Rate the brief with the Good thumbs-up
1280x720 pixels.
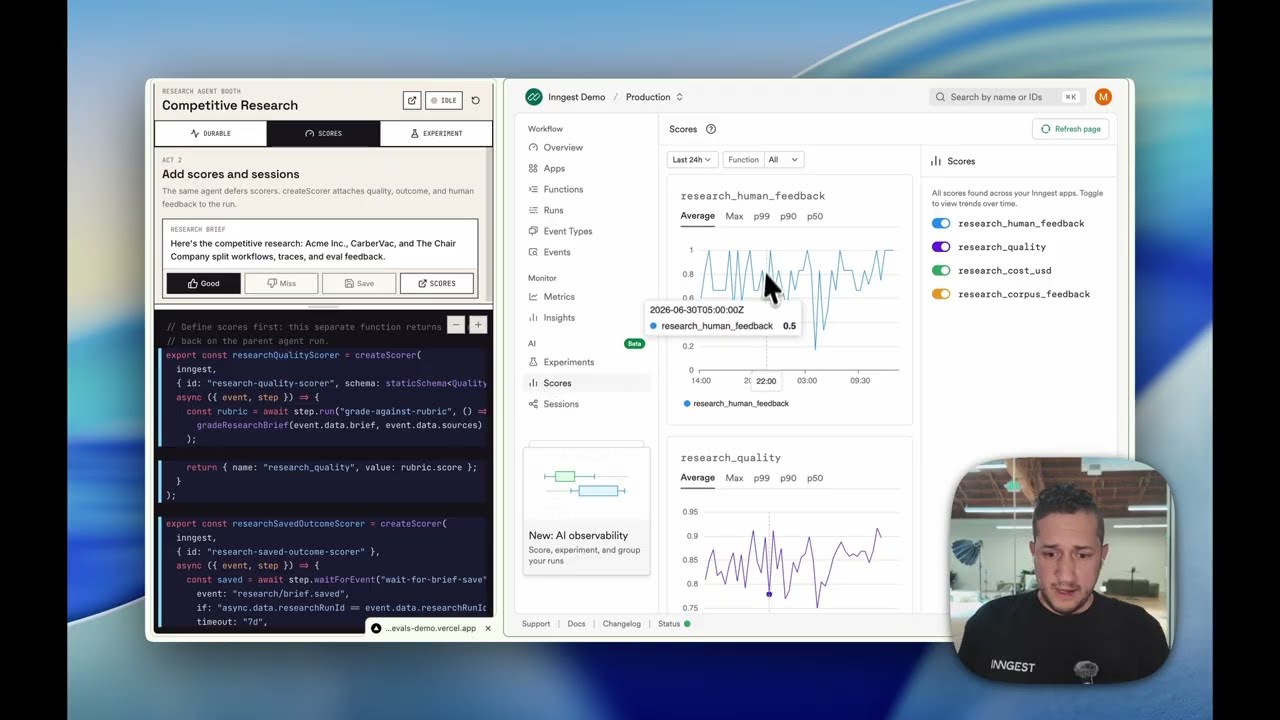(203, 283)
